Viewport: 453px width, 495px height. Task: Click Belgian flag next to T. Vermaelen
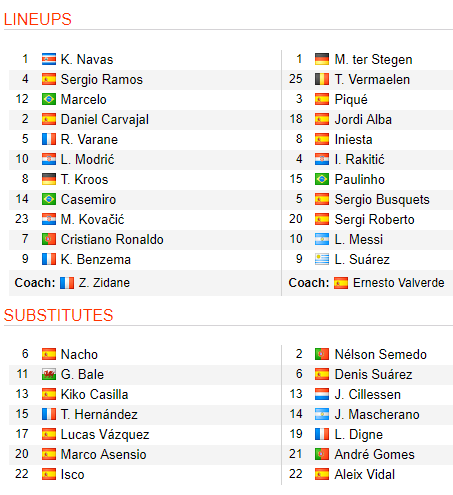[x=322, y=79]
